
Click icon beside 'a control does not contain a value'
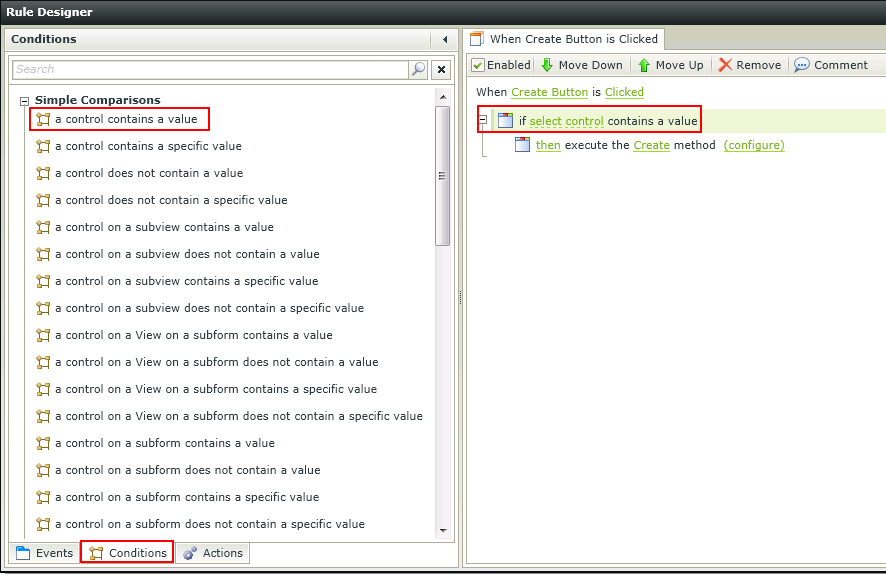coord(43,173)
